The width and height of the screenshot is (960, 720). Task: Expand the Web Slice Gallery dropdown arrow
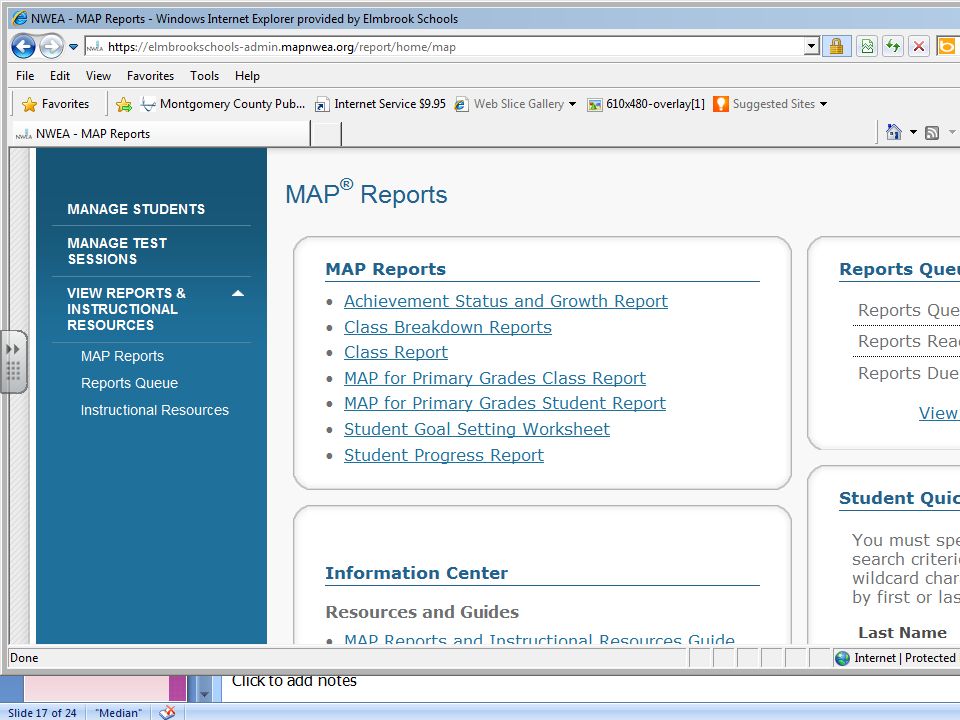[572, 104]
